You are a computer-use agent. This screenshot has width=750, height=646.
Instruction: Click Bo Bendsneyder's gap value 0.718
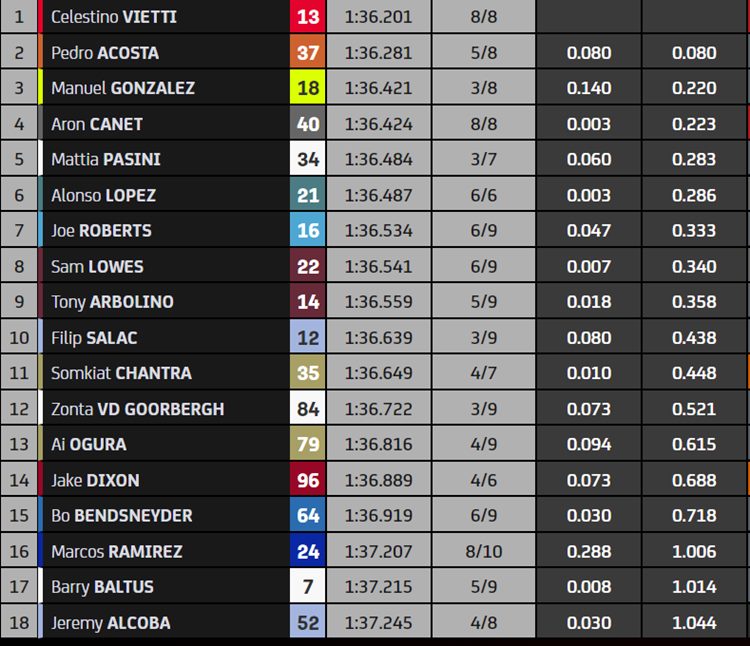pyautogui.click(x=694, y=515)
